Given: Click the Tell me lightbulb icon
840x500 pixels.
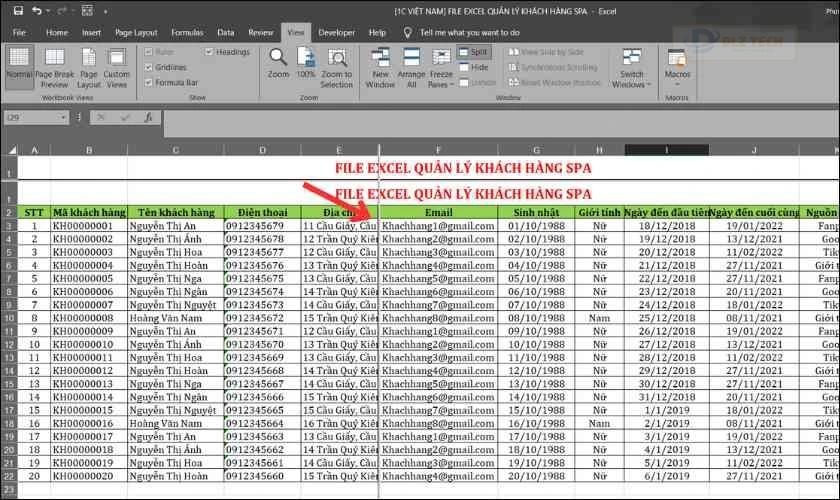Looking at the screenshot, I should (408, 33).
